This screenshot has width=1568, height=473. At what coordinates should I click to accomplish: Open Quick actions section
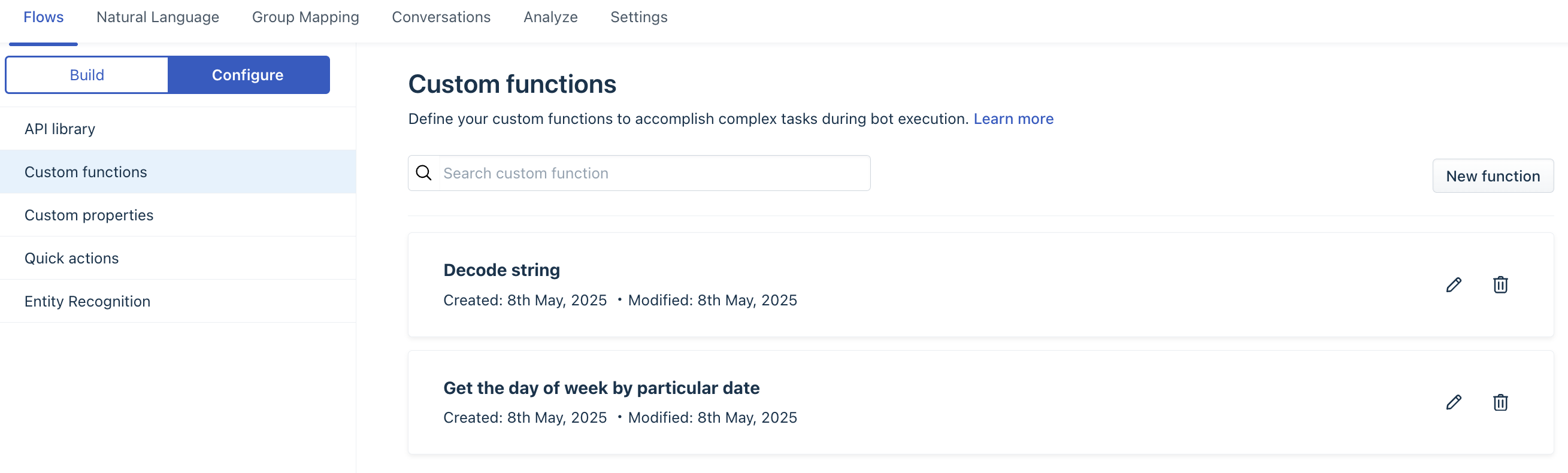(71, 258)
